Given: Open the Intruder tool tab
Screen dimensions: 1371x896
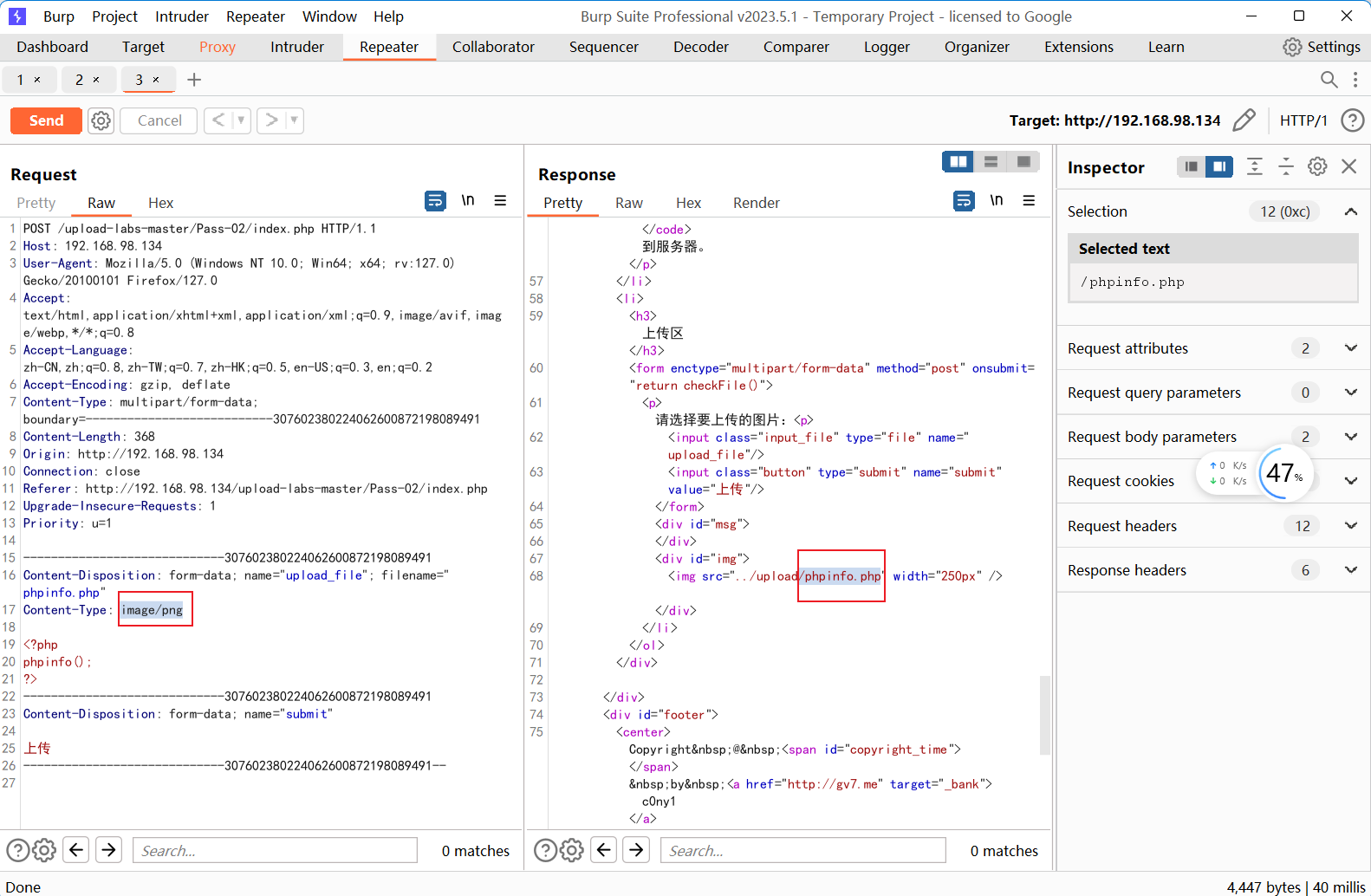Looking at the screenshot, I should [297, 47].
